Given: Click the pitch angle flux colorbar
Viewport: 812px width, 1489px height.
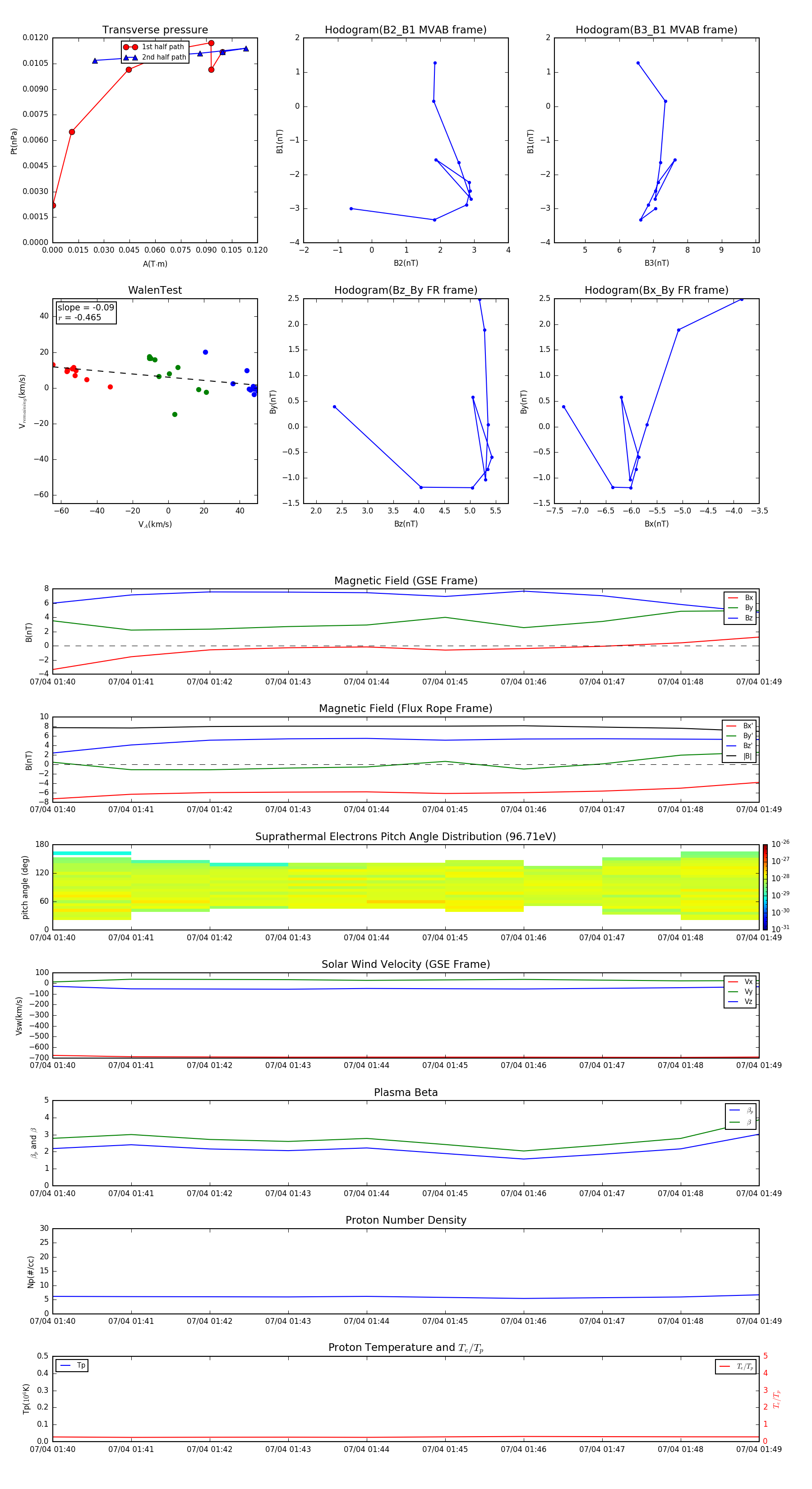Looking at the screenshot, I should (765, 887).
